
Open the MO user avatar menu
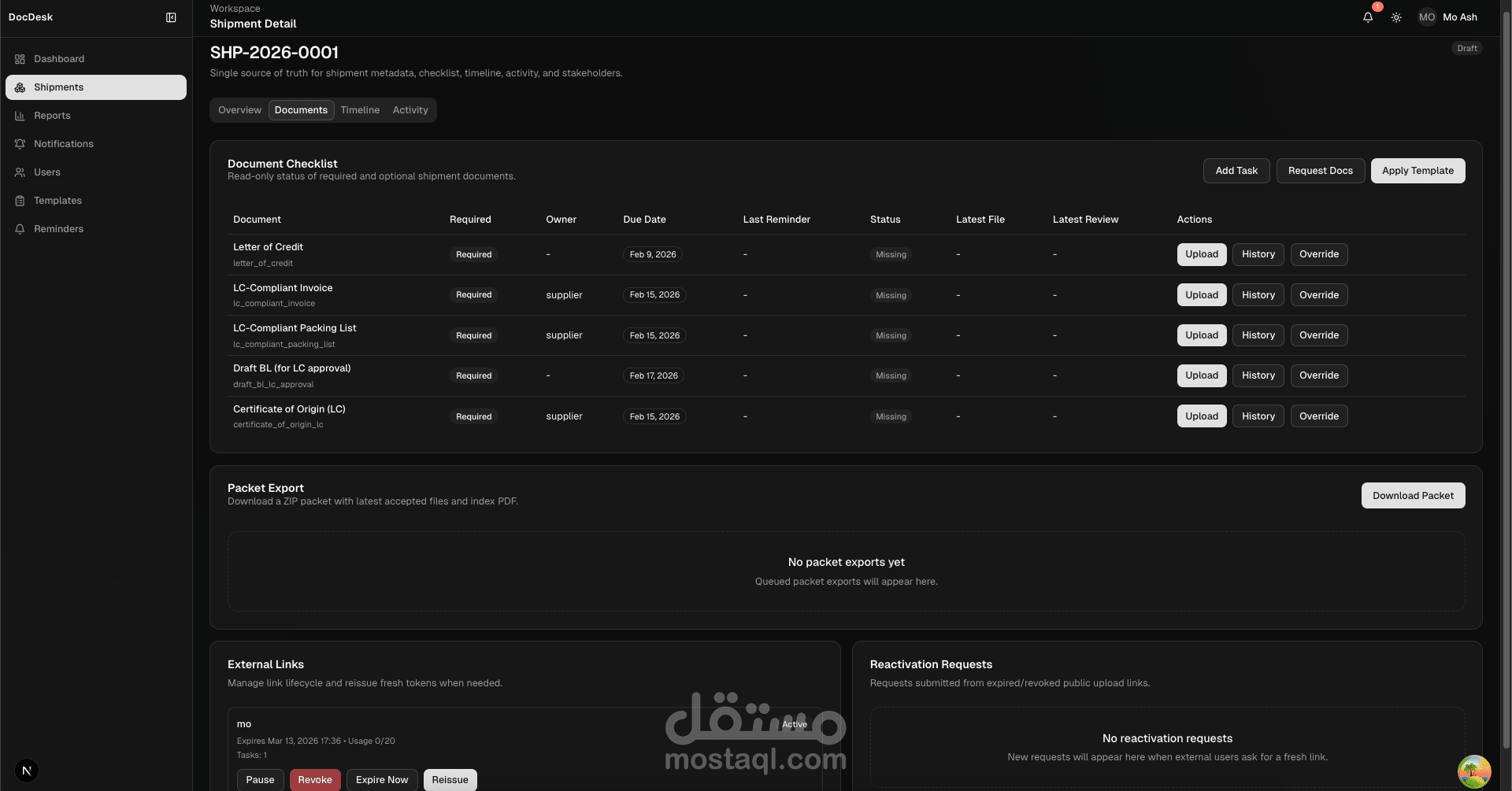1427,17
